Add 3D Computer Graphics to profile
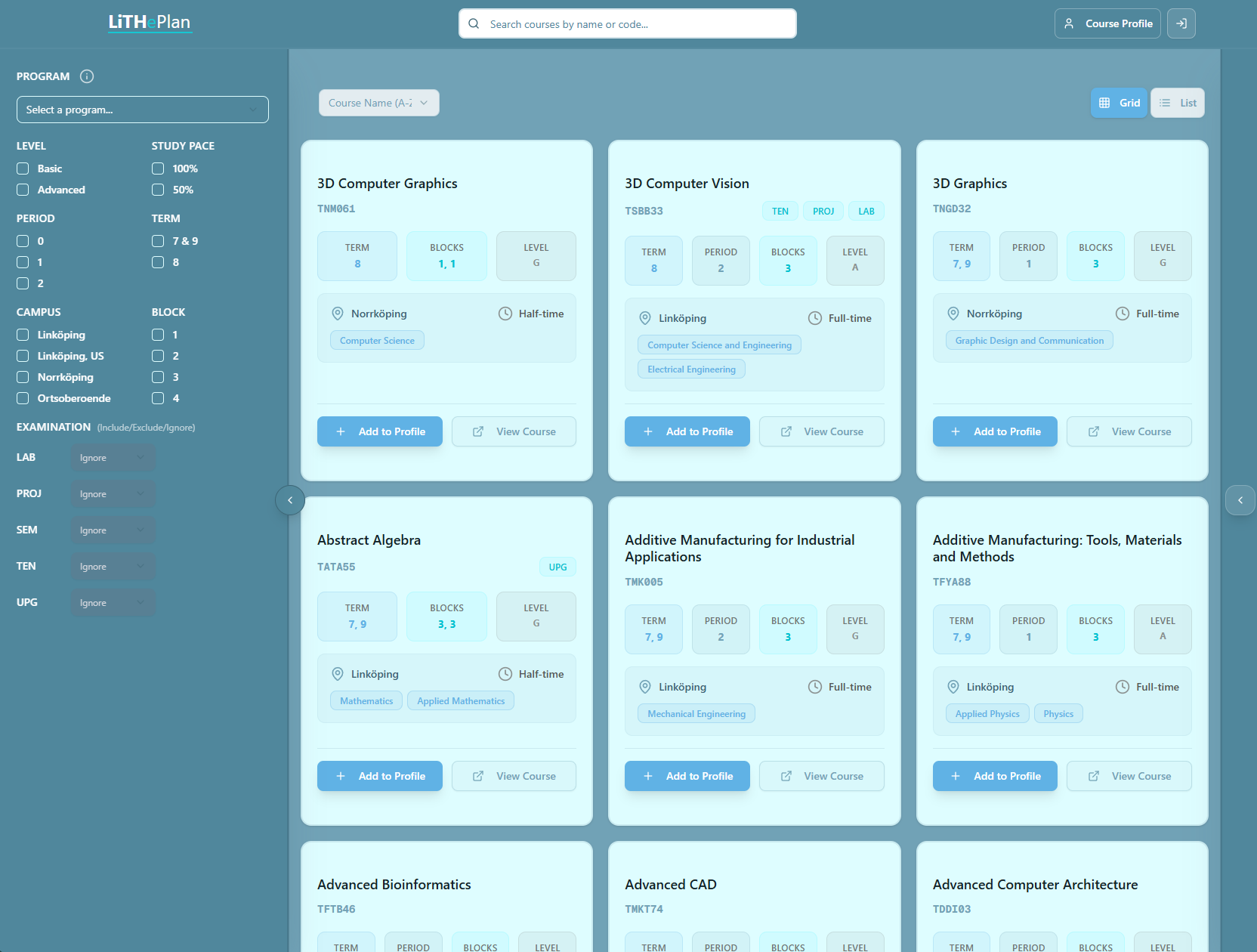The width and height of the screenshot is (1257, 952). [380, 431]
